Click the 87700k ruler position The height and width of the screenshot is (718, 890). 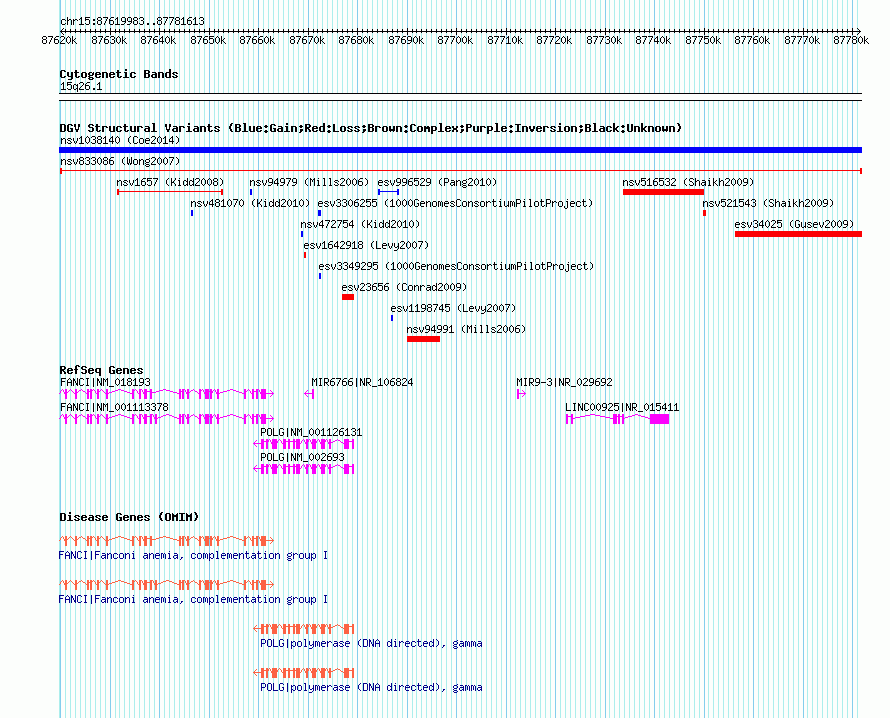[455, 40]
